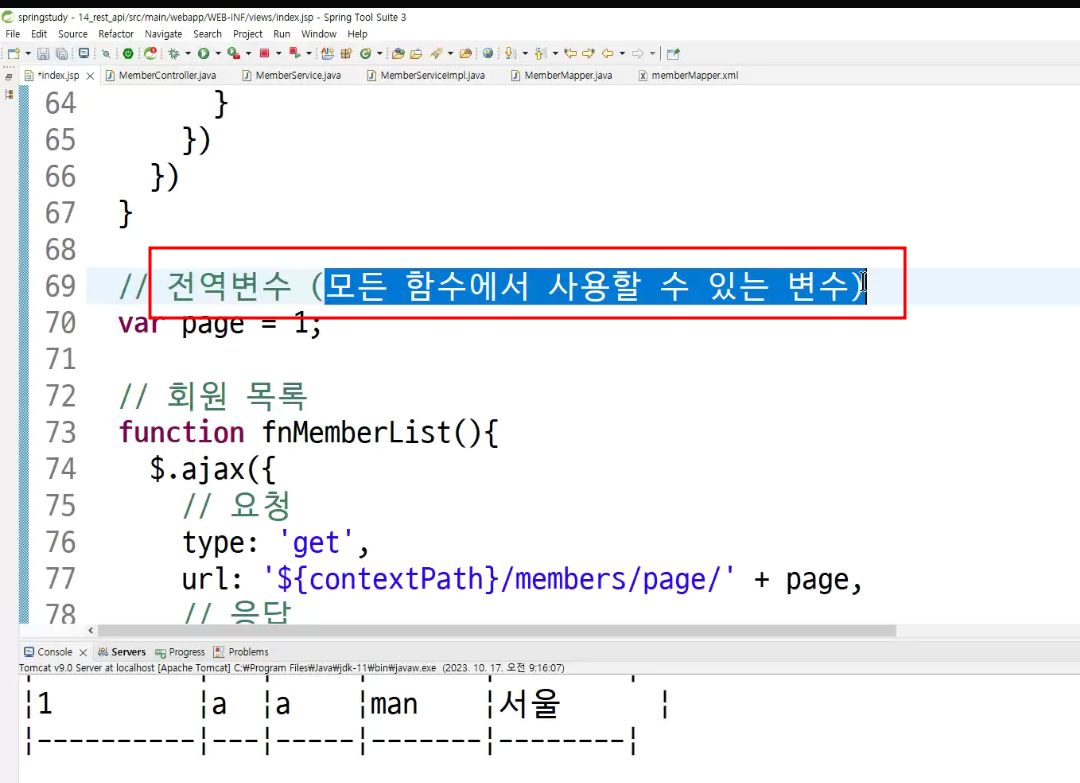Open the Navigate menu
This screenshot has height=783, width=1080.
[x=163, y=34]
